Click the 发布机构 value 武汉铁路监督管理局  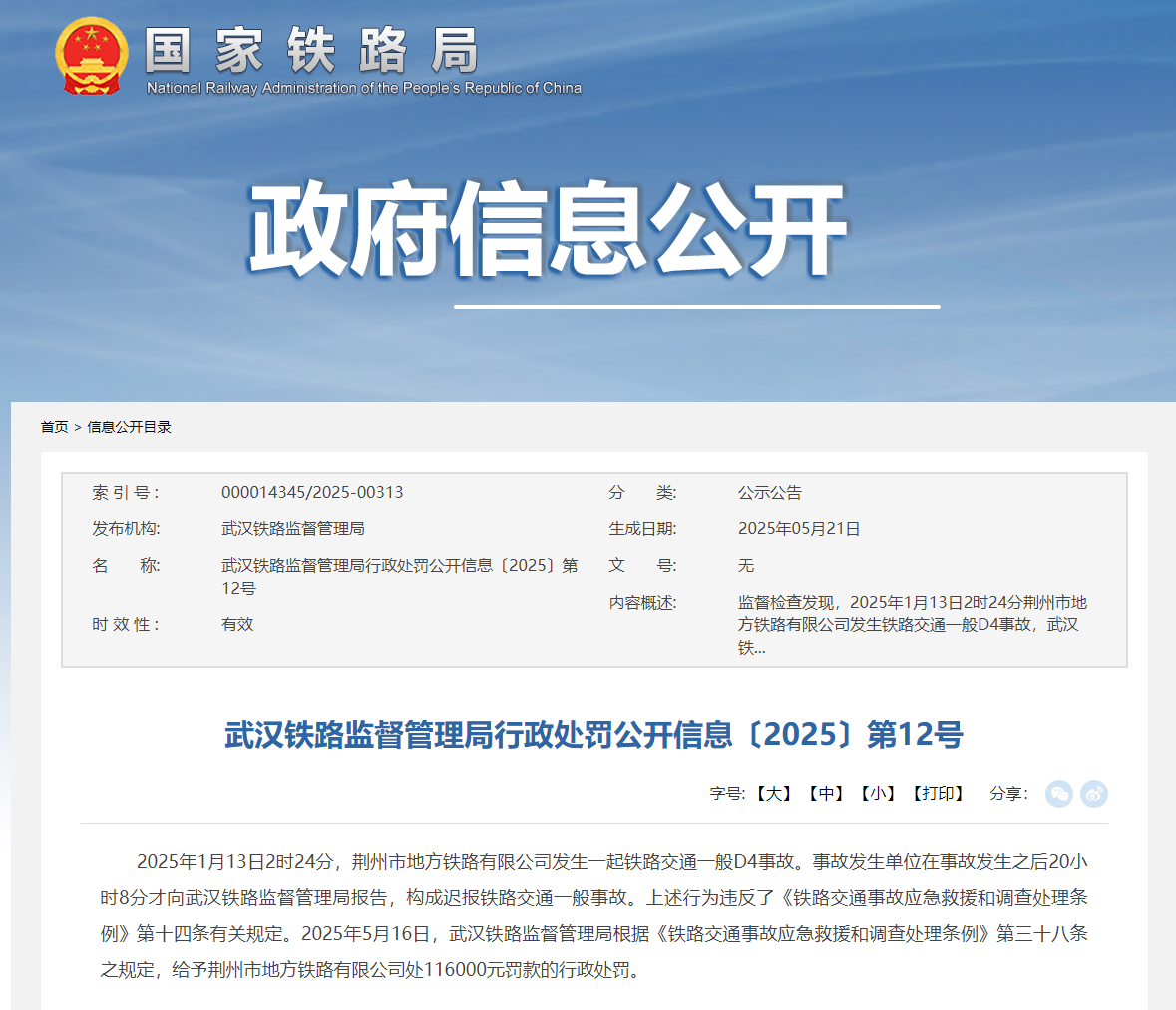[x=292, y=529]
